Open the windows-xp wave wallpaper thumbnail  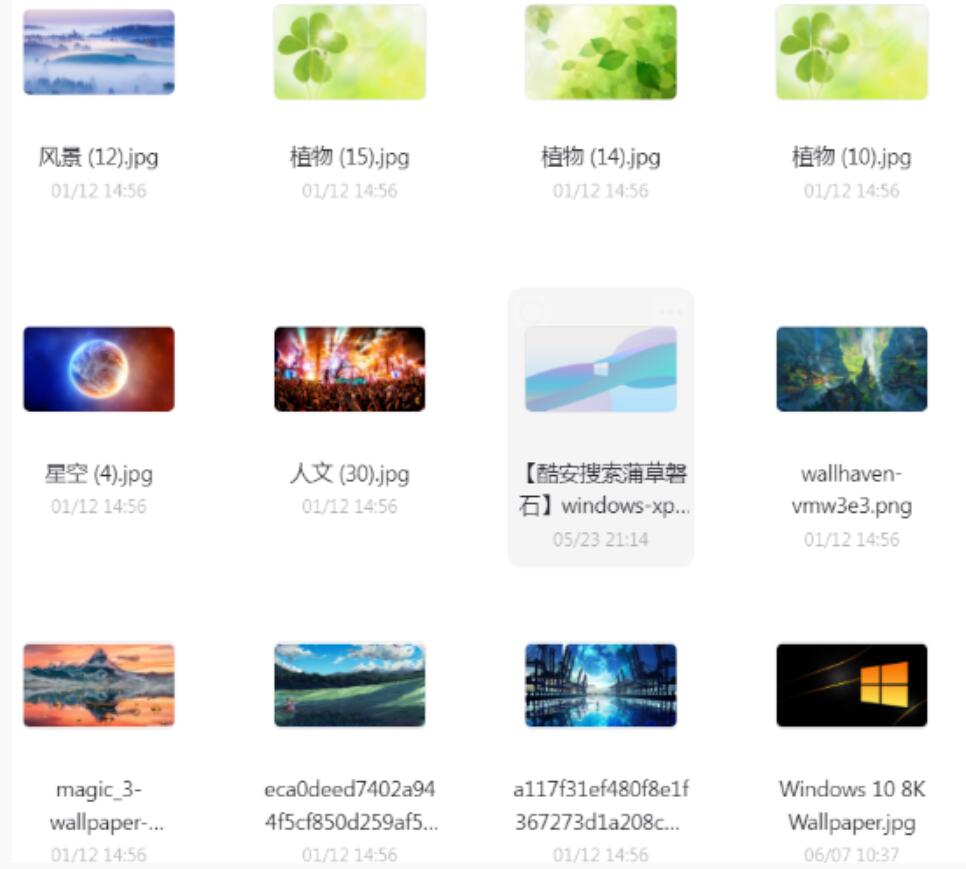(x=601, y=369)
